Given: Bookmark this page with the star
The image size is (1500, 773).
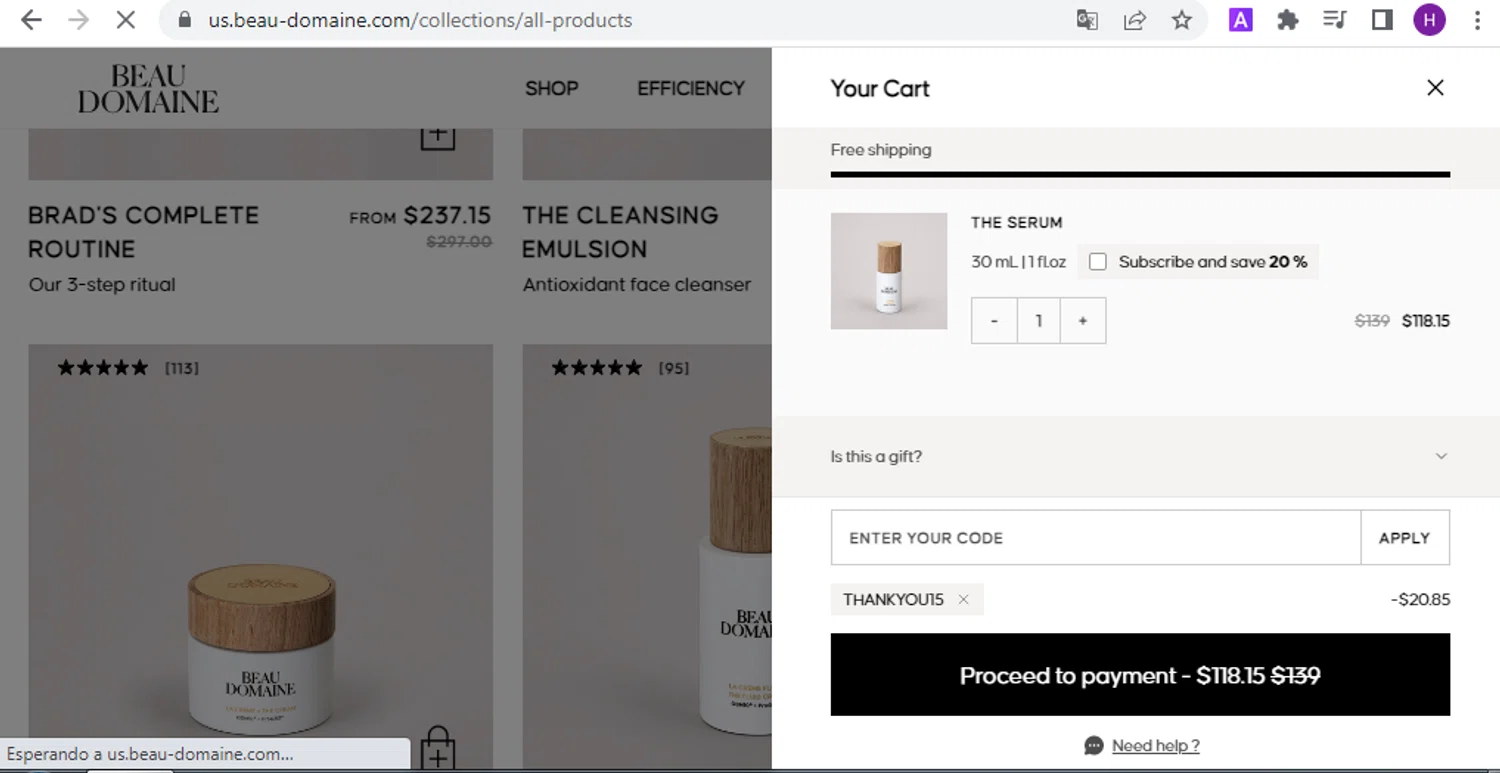Looking at the screenshot, I should pos(1182,20).
